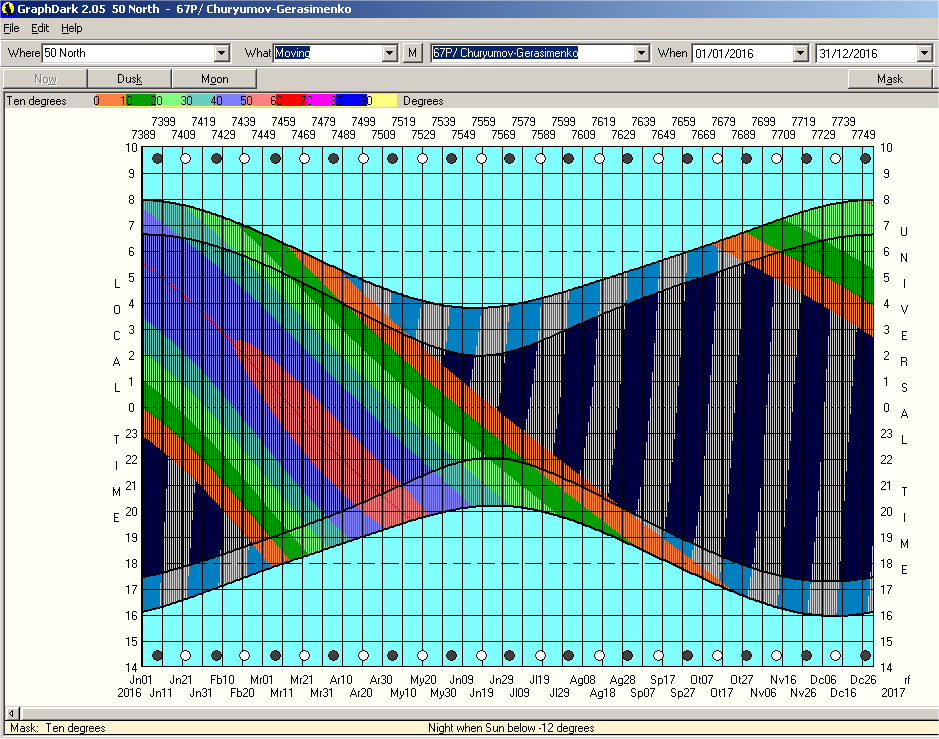Click the first white full-moon circle in top row

[x=185, y=158]
